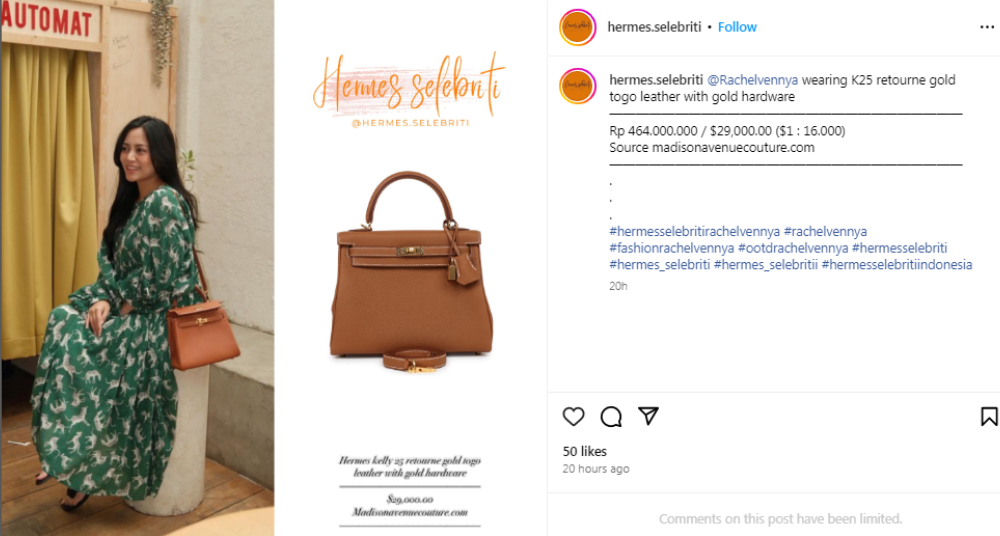Share post using the paper plane icon
Image resolution: width=1000 pixels, height=536 pixels.
click(648, 416)
